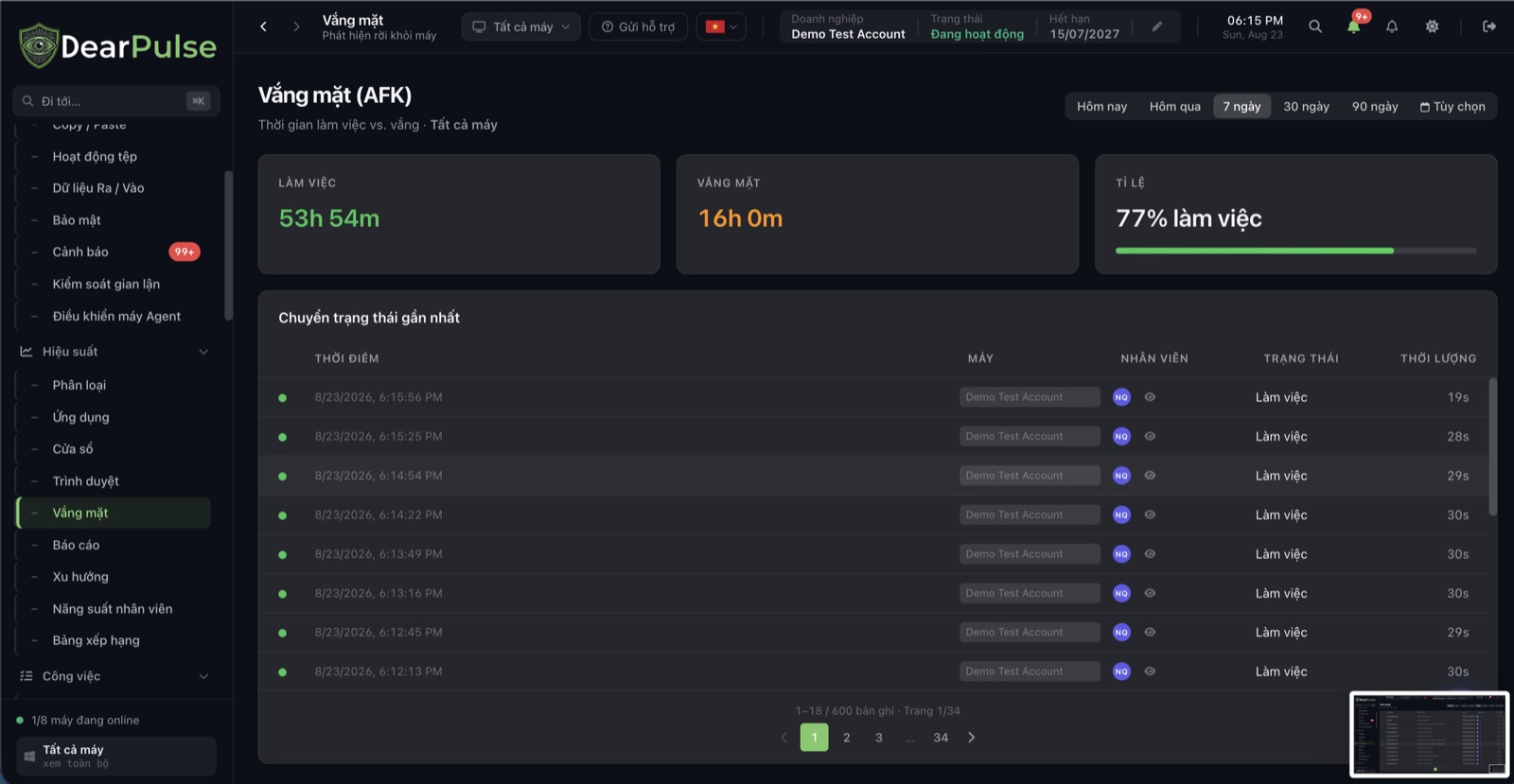
Task: Click the Demo Test Account tag at 6:13:16 PM
Action: pos(1030,593)
